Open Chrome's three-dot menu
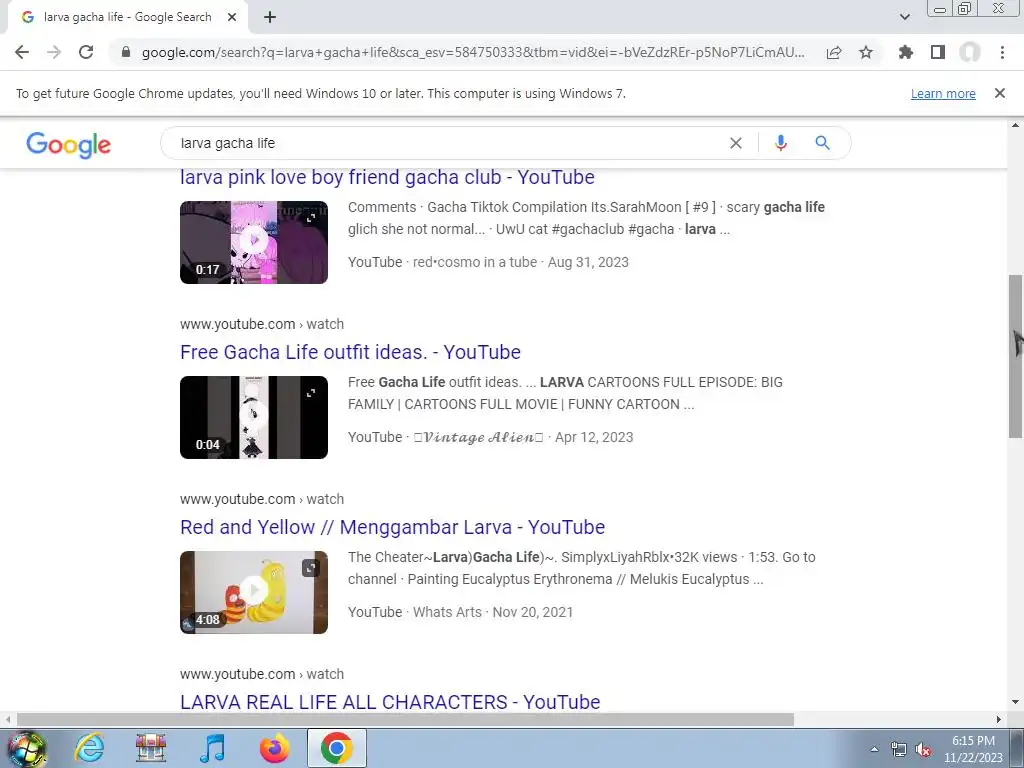Screen dimensions: 1024x768 (x=1002, y=52)
